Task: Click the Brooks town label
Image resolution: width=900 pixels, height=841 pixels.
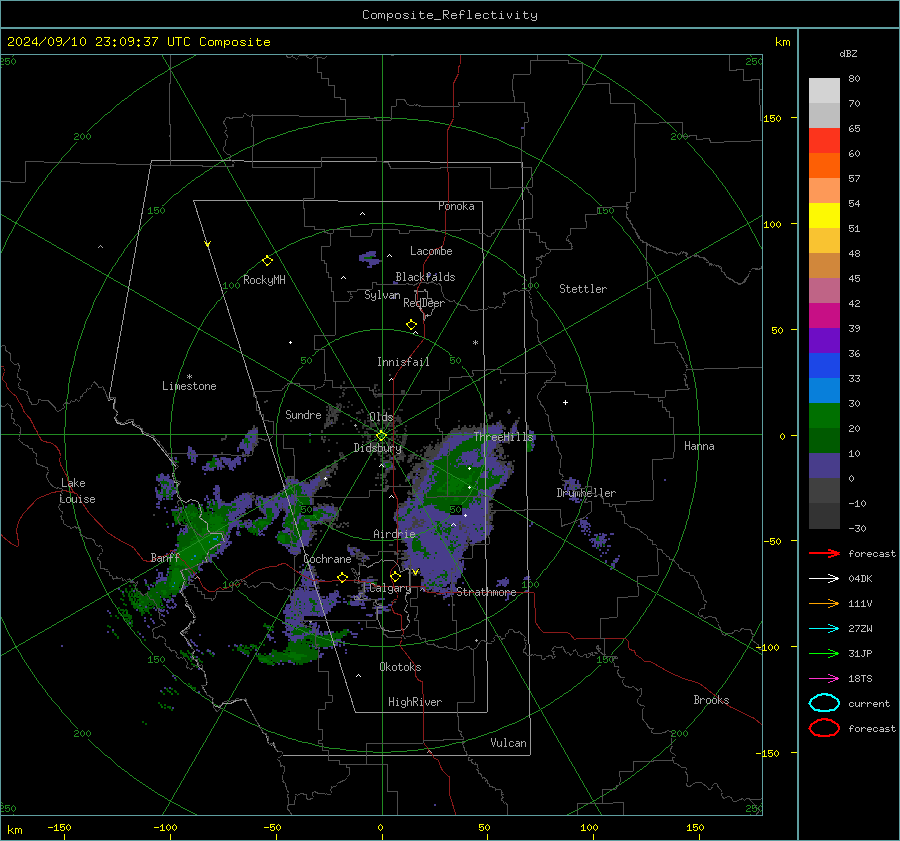Action: [x=711, y=700]
